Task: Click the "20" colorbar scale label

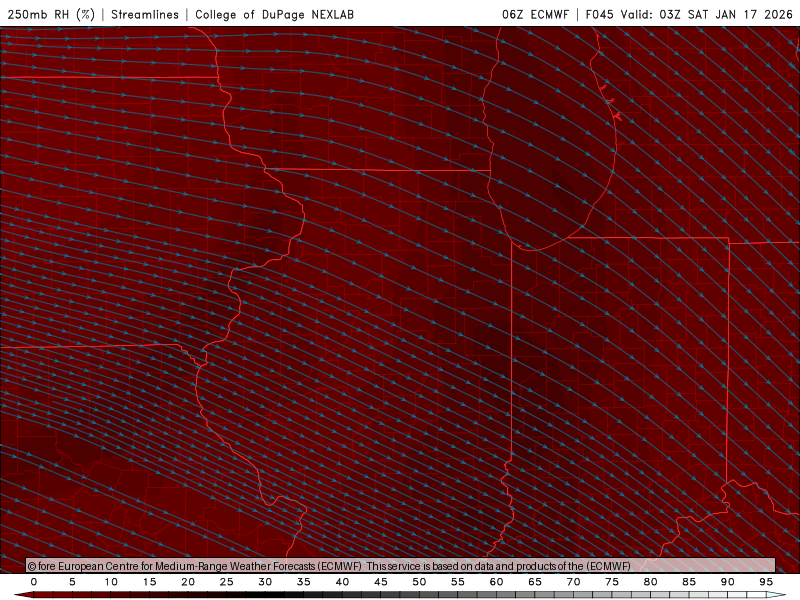Action: pos(188,582)
